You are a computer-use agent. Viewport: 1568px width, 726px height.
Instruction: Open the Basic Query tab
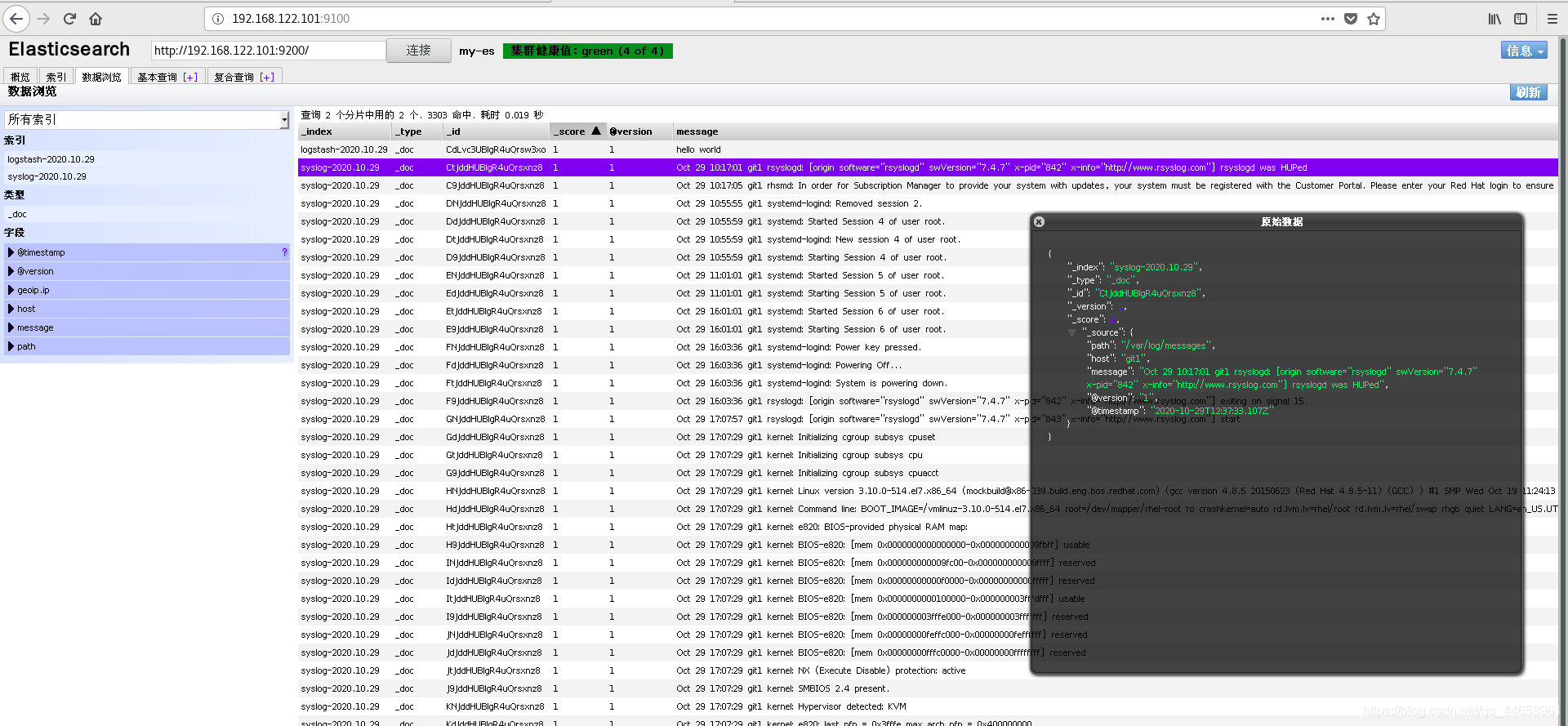pos(157,77)
